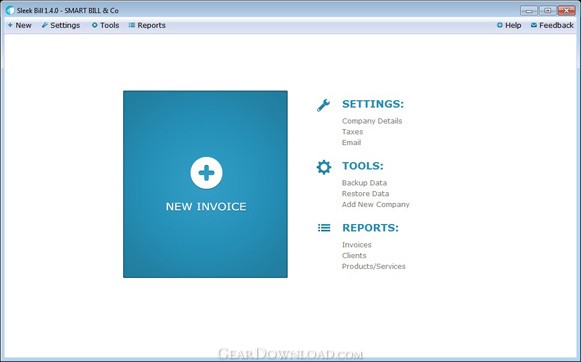
Task: View the Products/Services report
Action: (x=374, y=266)
